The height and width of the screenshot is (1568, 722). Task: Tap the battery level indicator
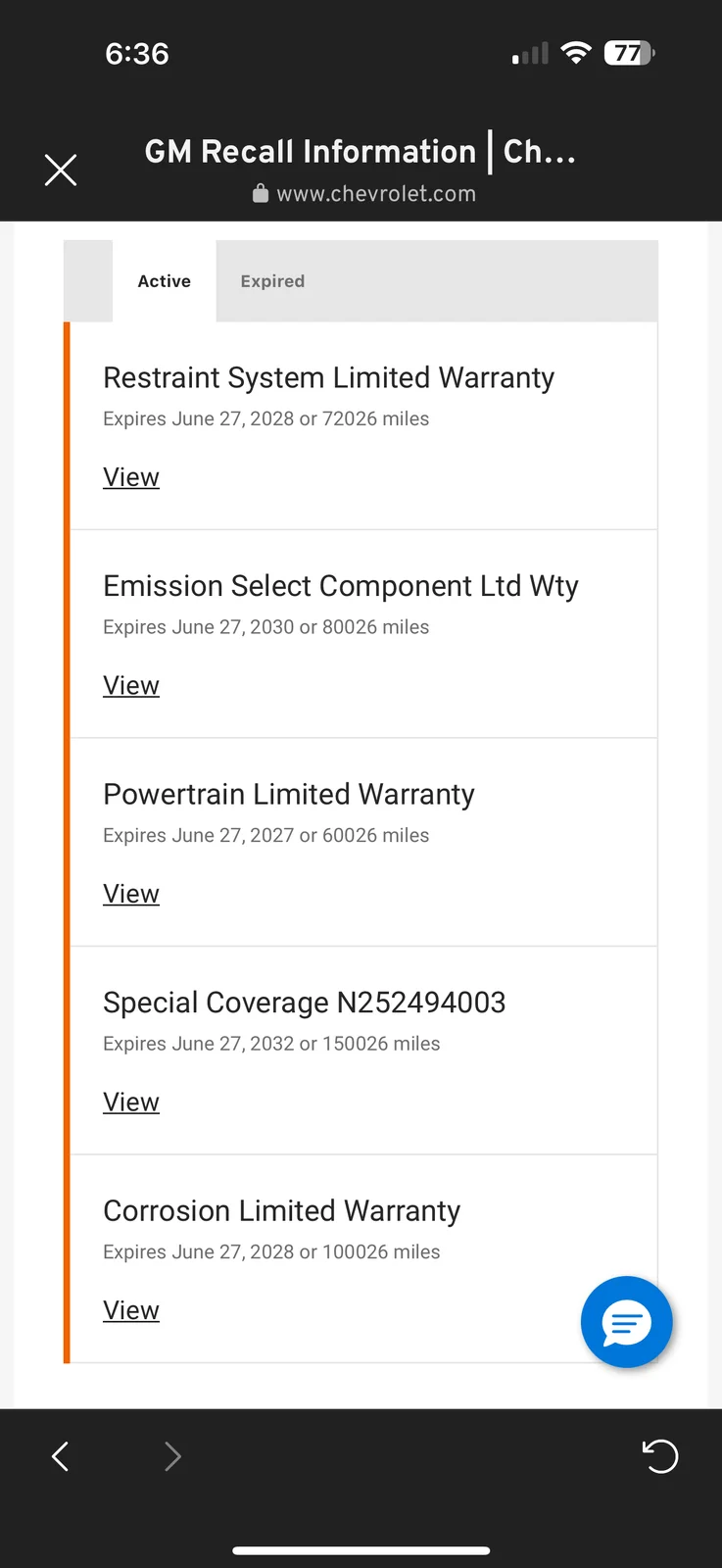[629, 53]
